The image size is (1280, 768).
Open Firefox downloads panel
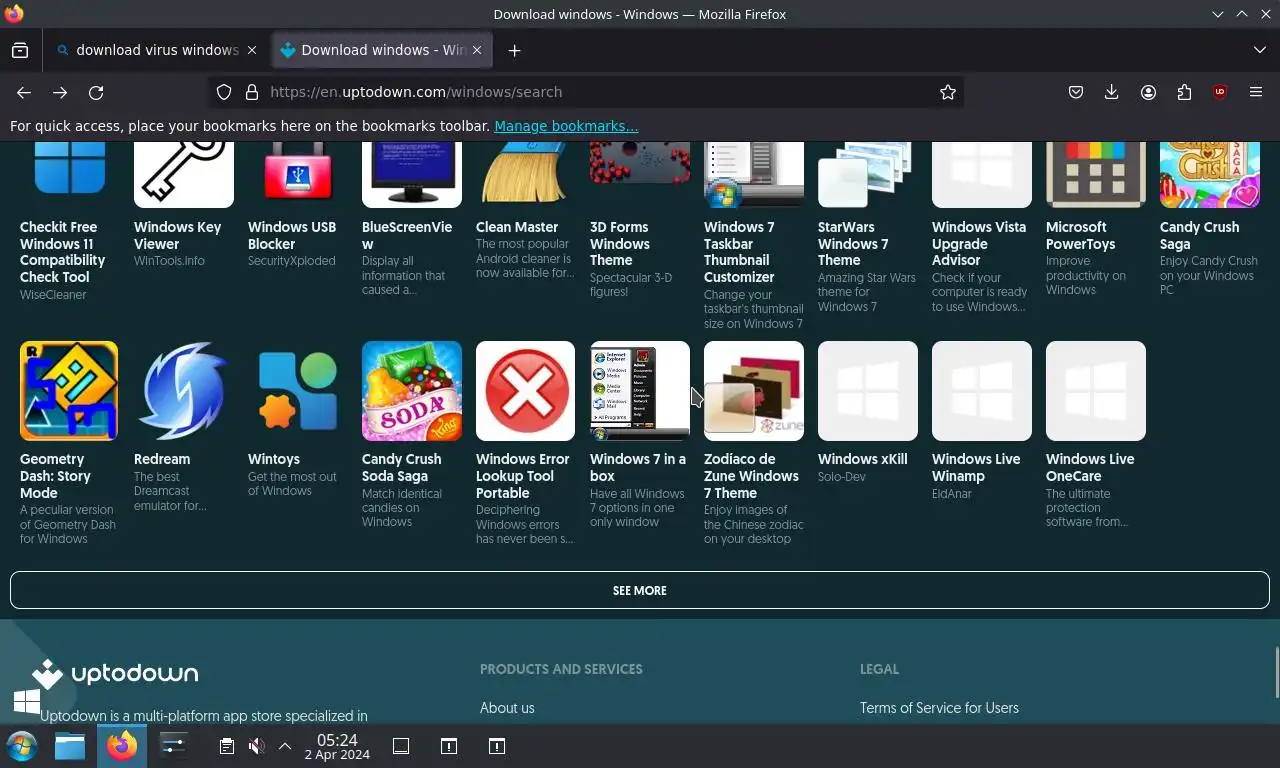coord(1111,92)
